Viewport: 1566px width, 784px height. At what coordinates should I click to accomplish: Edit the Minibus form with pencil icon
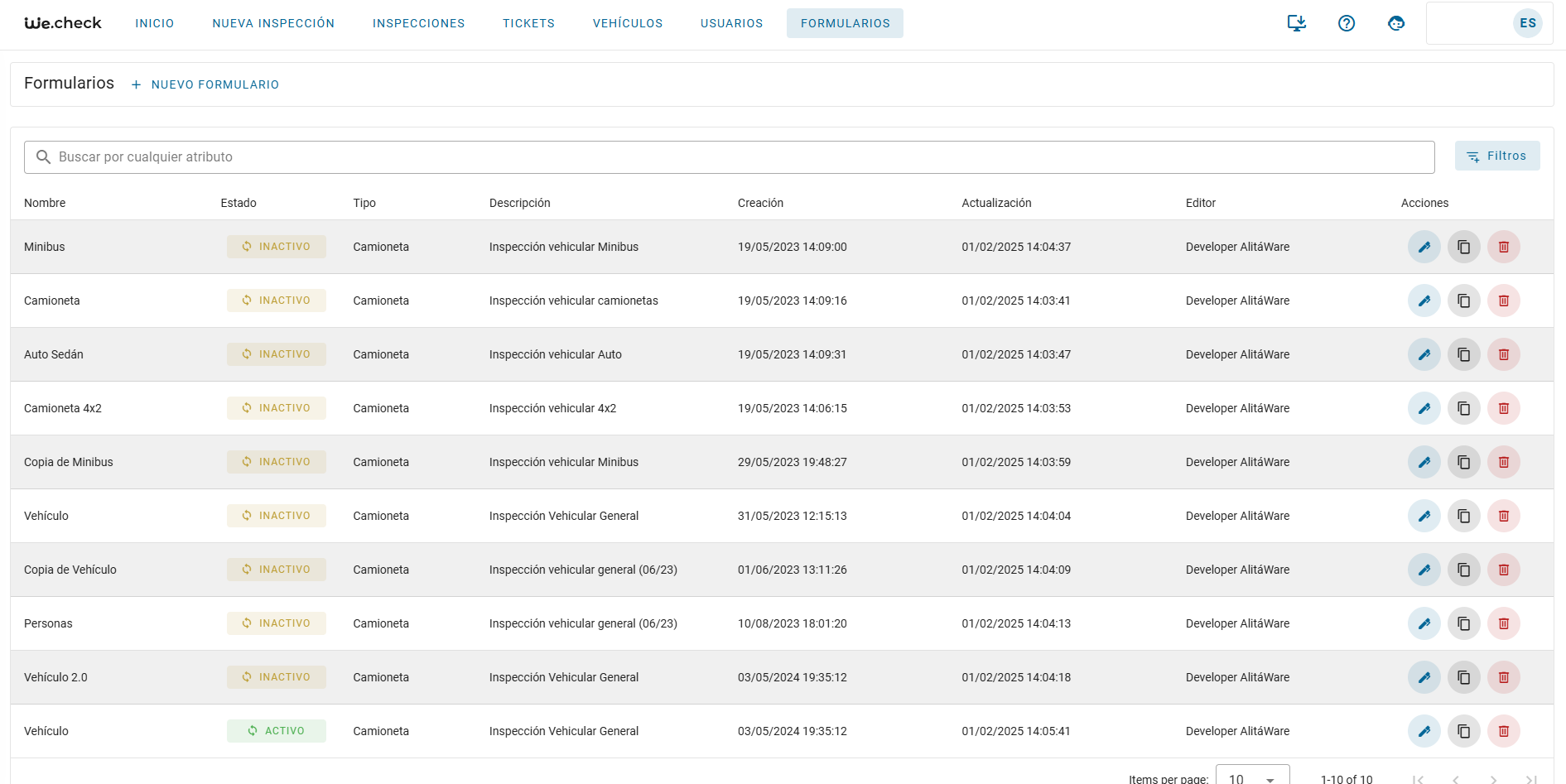coord(1424,247)
